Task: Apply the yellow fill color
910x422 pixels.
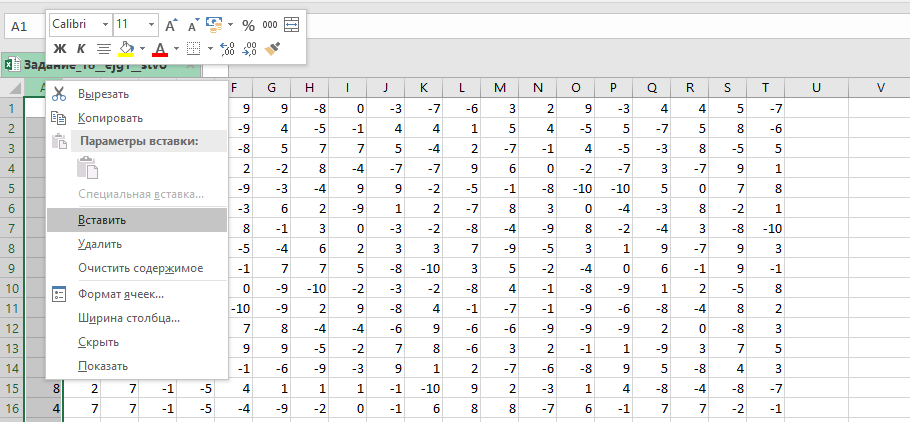Action: (x=126, y=48)
